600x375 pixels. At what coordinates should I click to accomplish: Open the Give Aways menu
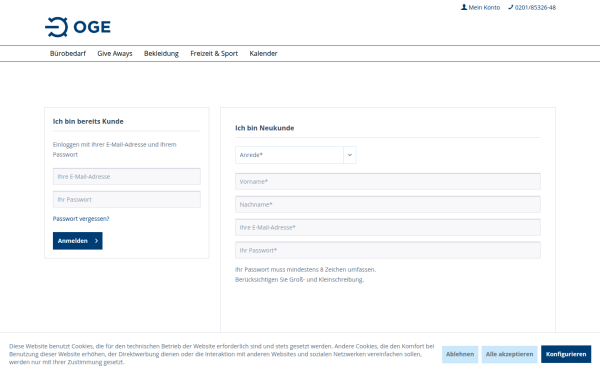(115, 54)
